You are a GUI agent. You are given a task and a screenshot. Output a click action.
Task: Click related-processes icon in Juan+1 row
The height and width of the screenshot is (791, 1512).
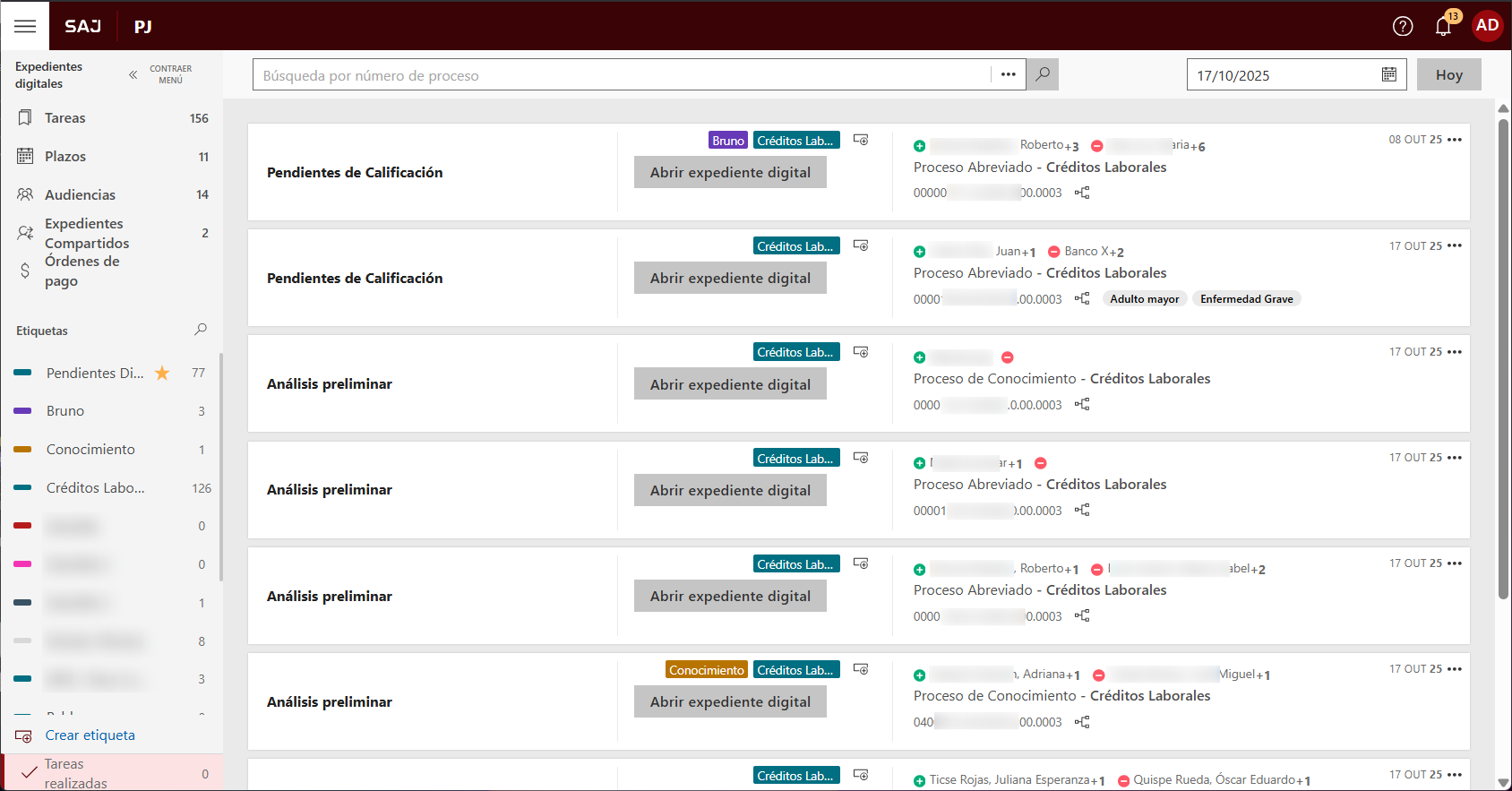pyautogui.click(x=1082, y=298)
